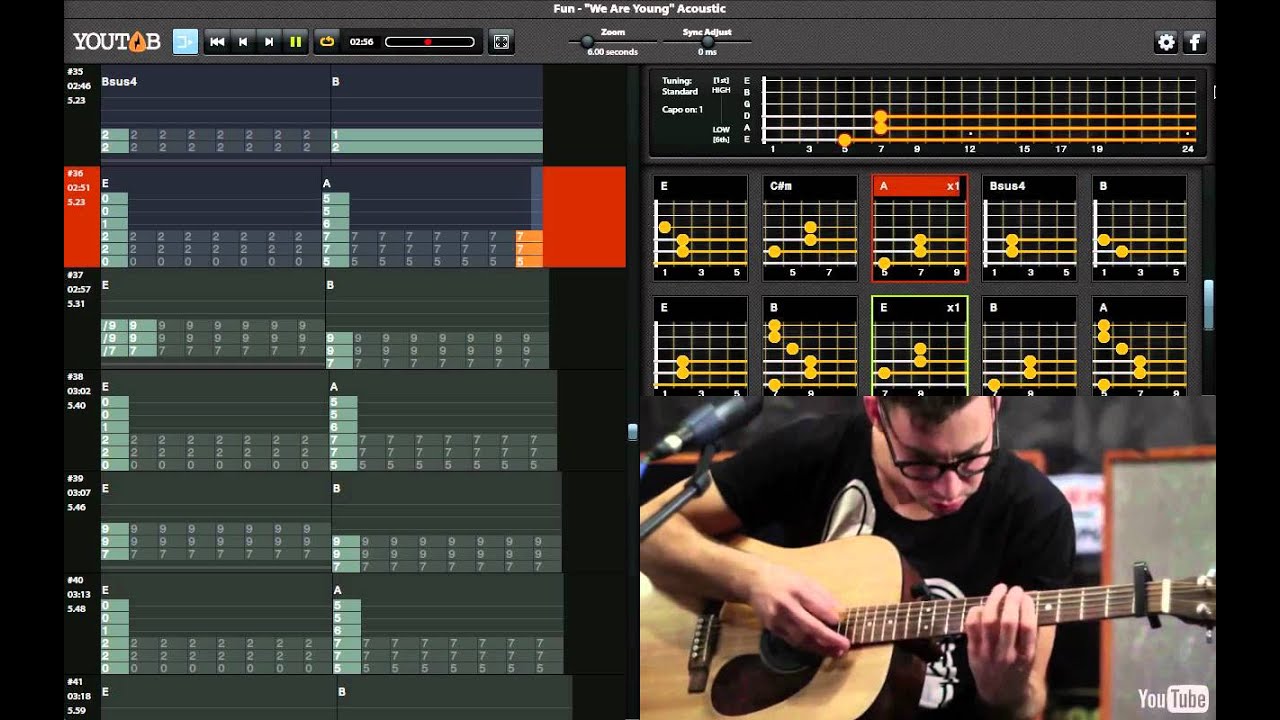This screenshot has width=1280, height=720.
Task: Click the fretboard note at fret 5
Action: coord(845,140)
